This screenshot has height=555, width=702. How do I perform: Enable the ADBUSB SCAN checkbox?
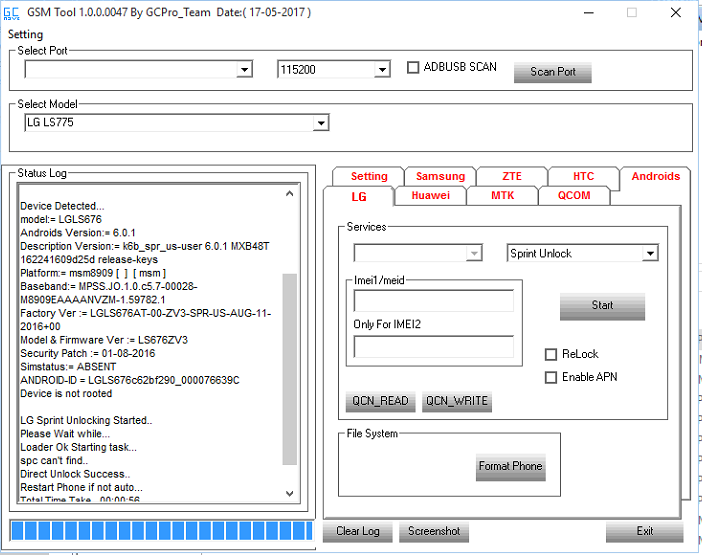coord(413,67)
